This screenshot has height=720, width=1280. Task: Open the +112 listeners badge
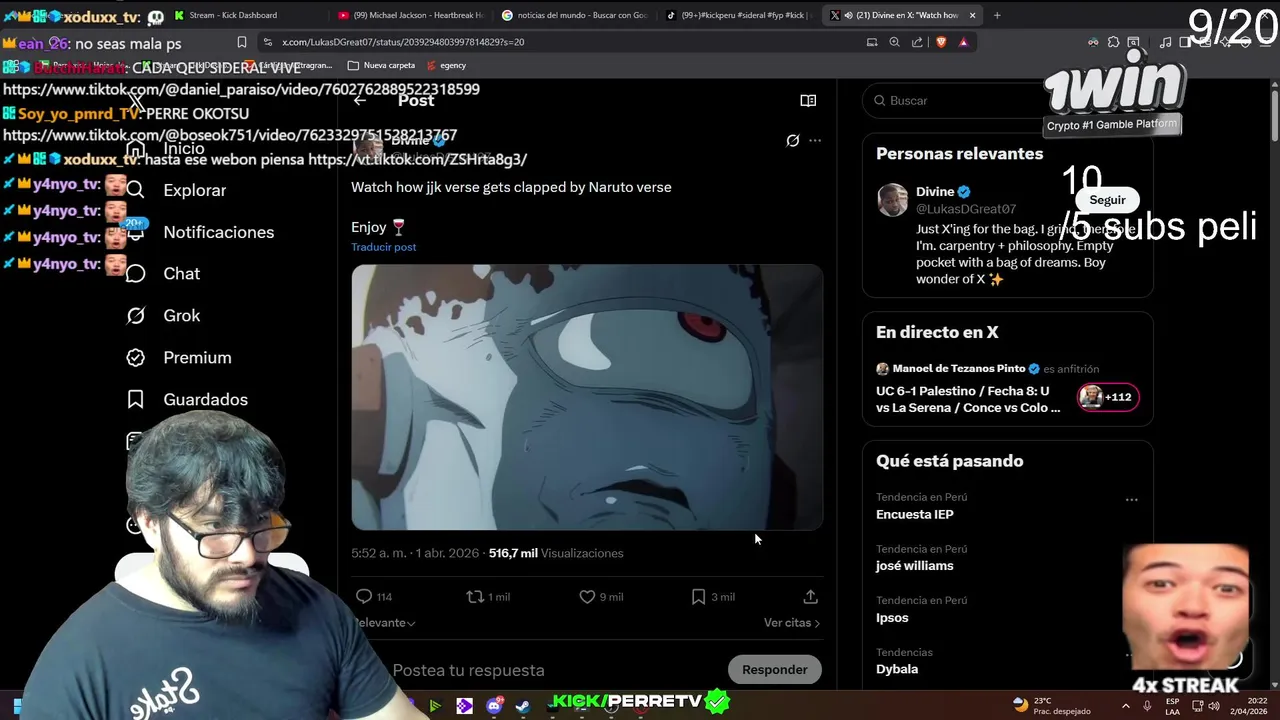click(1108, 397)
